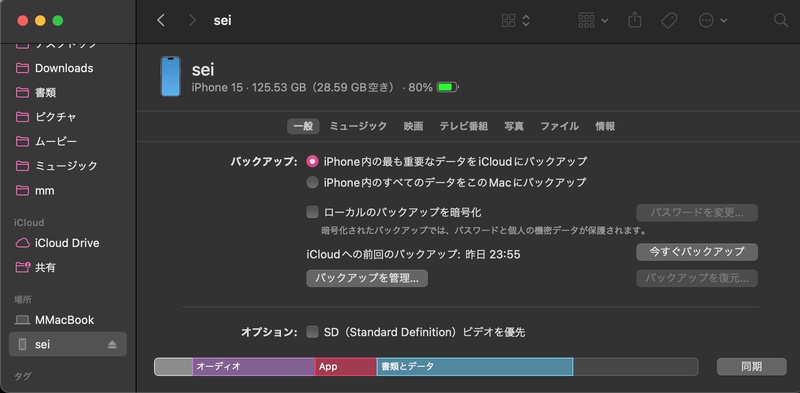Open Downloads folder in sidebar
The image size is (800, 393).
pyautogui.click(x=68, y=68)
